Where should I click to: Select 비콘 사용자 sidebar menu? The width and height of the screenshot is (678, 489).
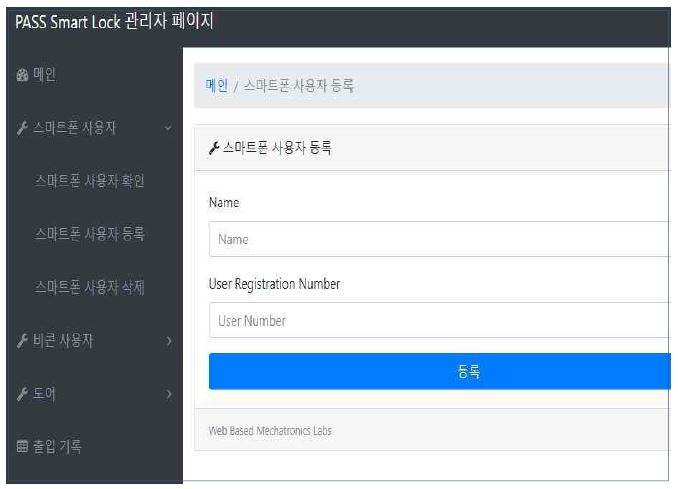(x=63, y=341)
